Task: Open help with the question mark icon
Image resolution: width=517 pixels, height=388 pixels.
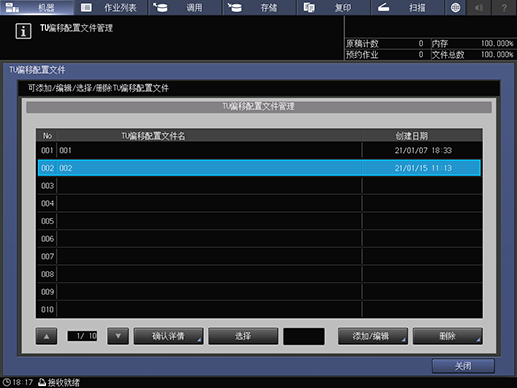Action: [x=504, y=7]
